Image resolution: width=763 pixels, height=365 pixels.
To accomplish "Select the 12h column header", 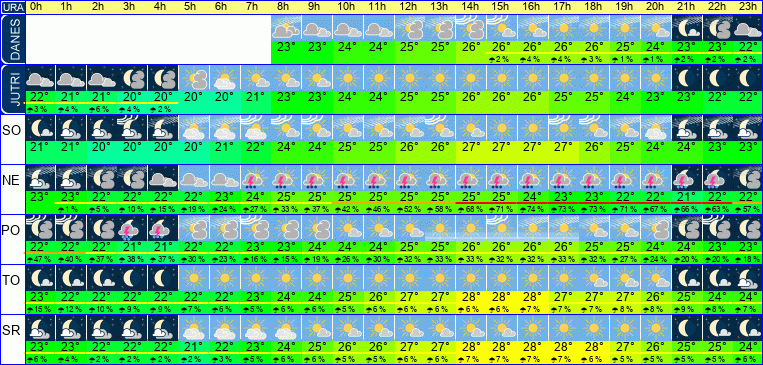I will (410, 7).
